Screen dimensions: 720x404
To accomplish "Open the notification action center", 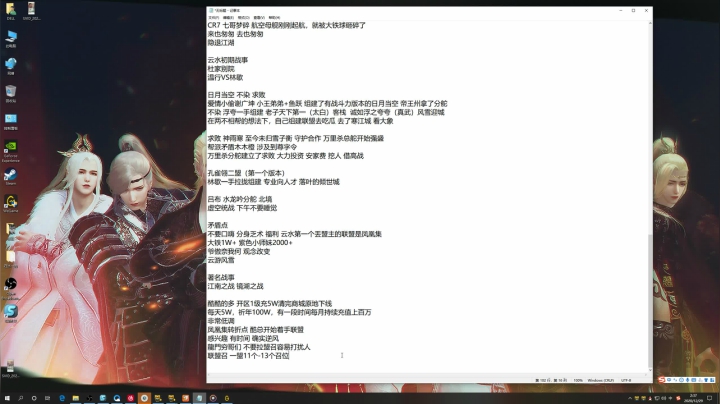I will (710, 398).
